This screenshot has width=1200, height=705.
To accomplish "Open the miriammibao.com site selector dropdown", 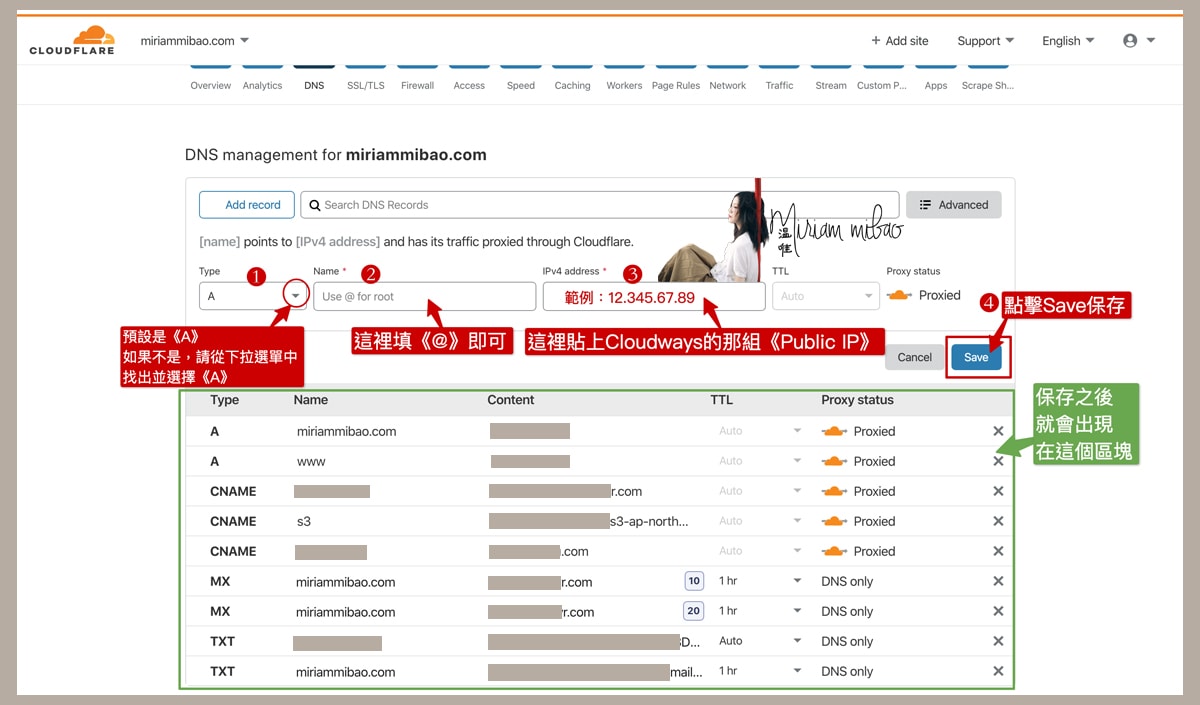I will coord(195,41).
